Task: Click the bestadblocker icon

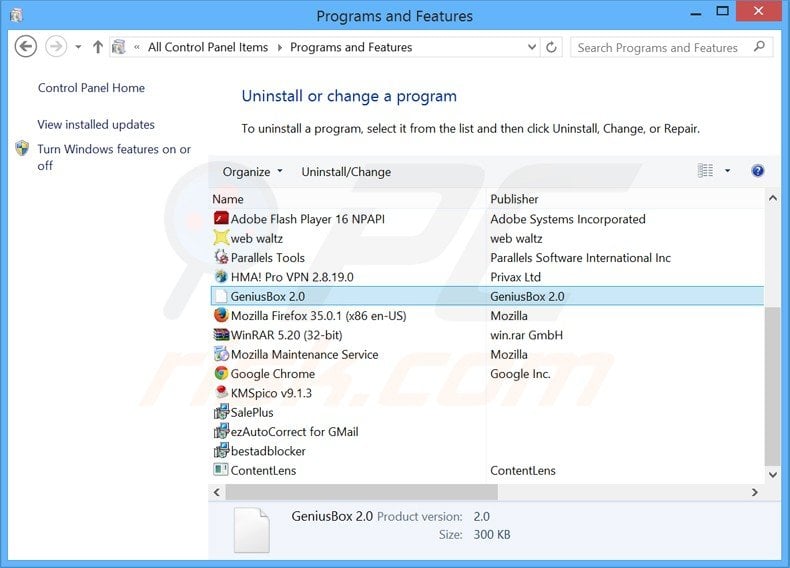Action: (x=221, y=451)
